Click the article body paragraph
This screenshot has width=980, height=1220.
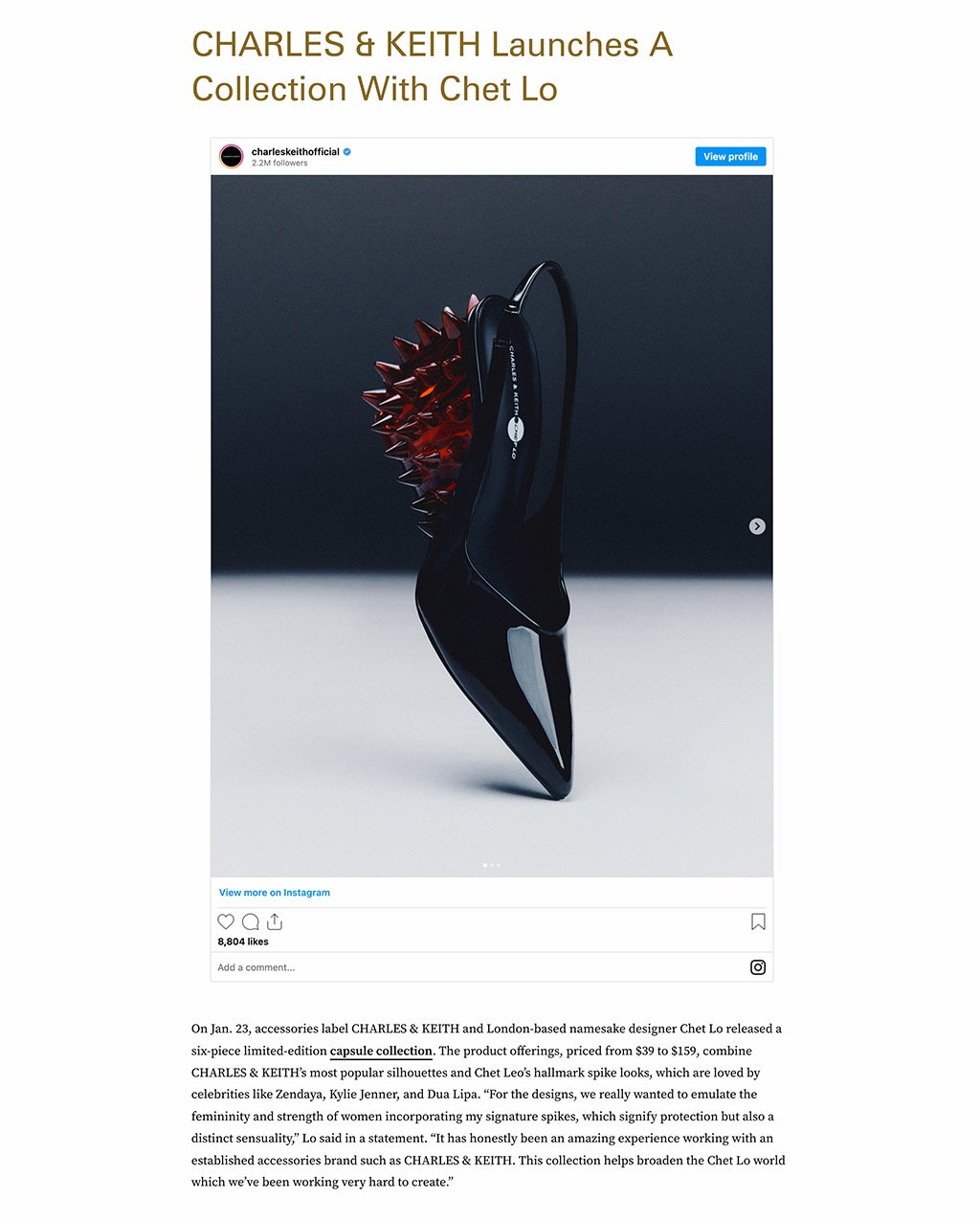pyautogui.click(x=488, y=1105)
